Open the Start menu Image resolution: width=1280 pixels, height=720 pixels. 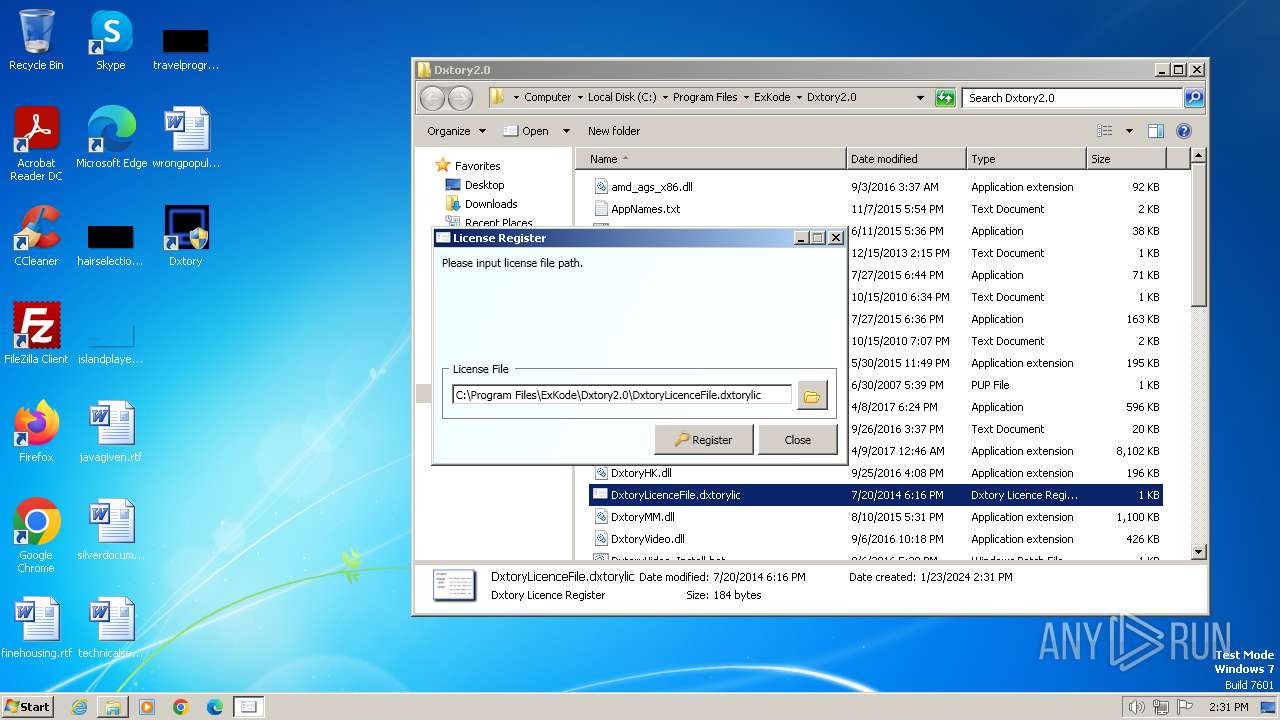pyautogui.click(x=28, y=706)
